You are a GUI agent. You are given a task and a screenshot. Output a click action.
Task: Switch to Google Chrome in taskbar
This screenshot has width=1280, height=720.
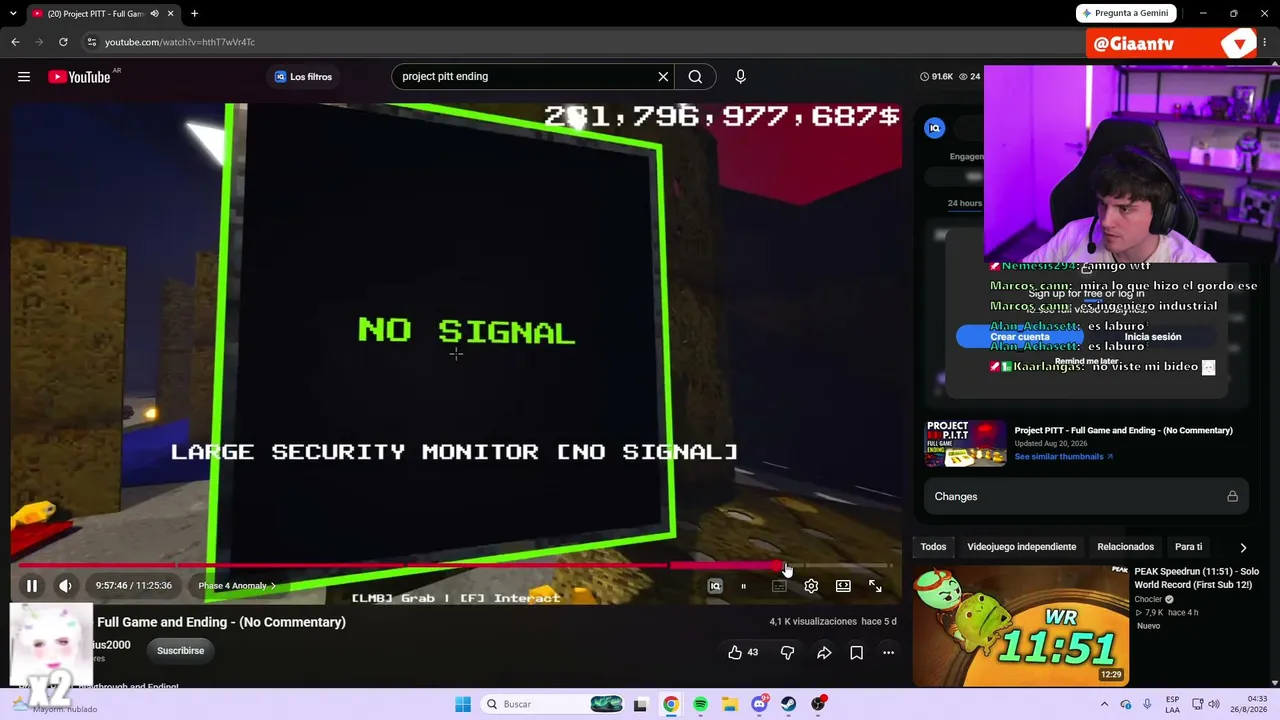[670, 704]
